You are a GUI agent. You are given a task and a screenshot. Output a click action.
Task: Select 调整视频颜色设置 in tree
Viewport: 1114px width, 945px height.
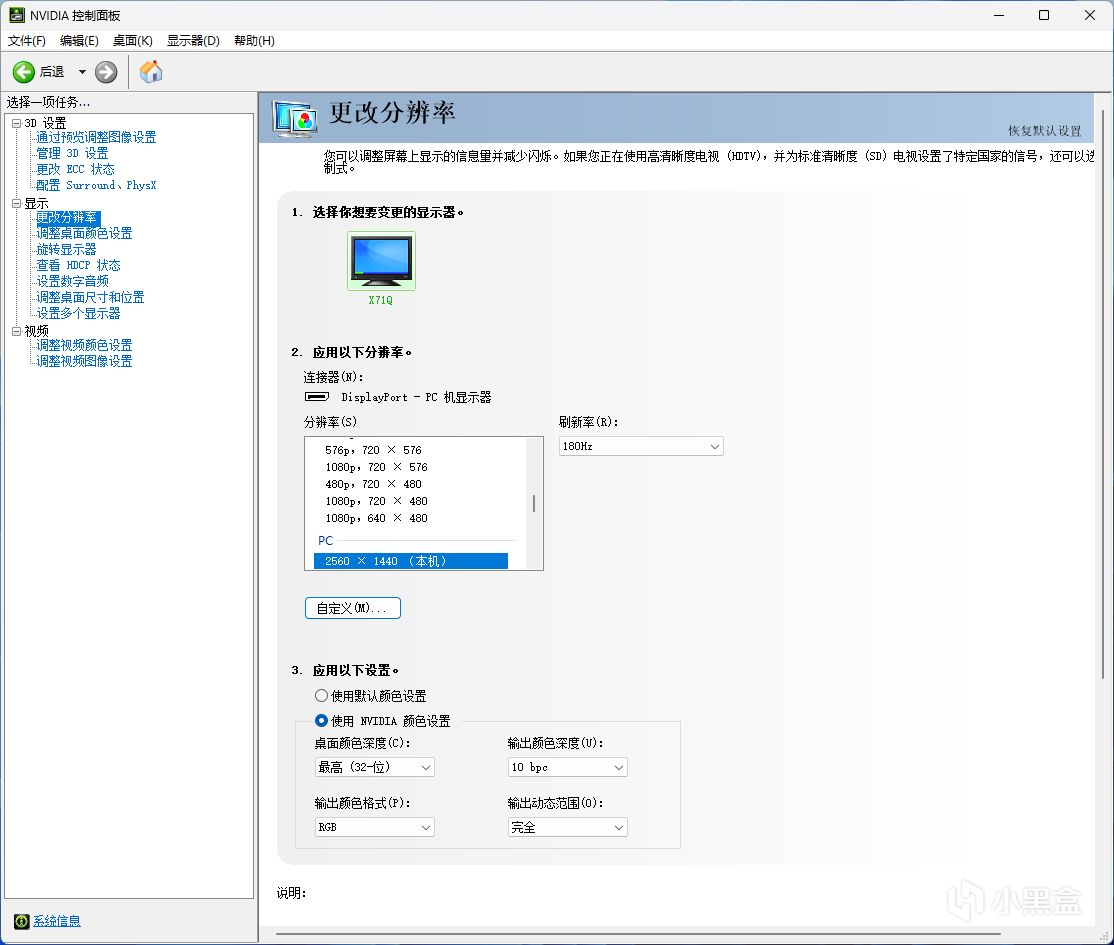coord(84,345)
